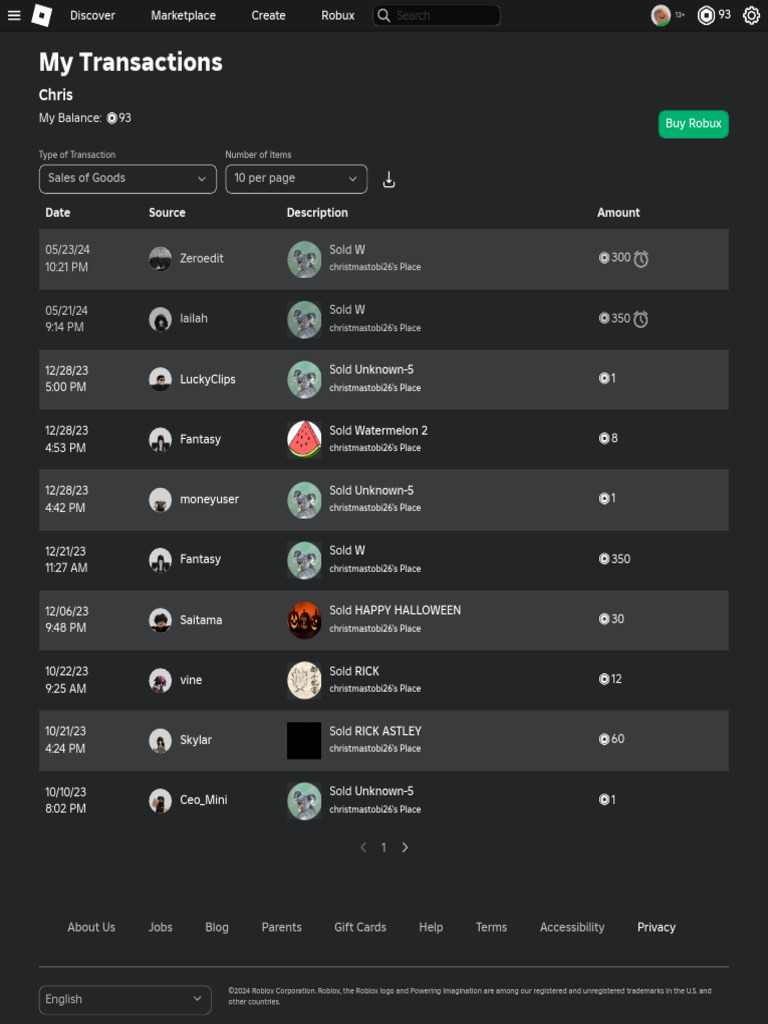
Task: Open Marketplace in top navigation
Action: [183, 15]
